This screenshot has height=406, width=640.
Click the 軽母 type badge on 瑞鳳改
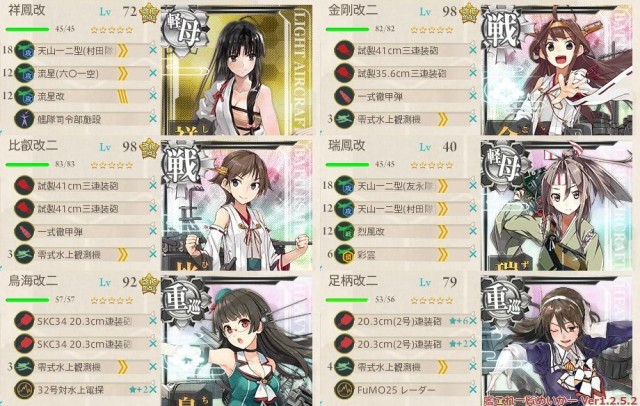tap(501, 166)
